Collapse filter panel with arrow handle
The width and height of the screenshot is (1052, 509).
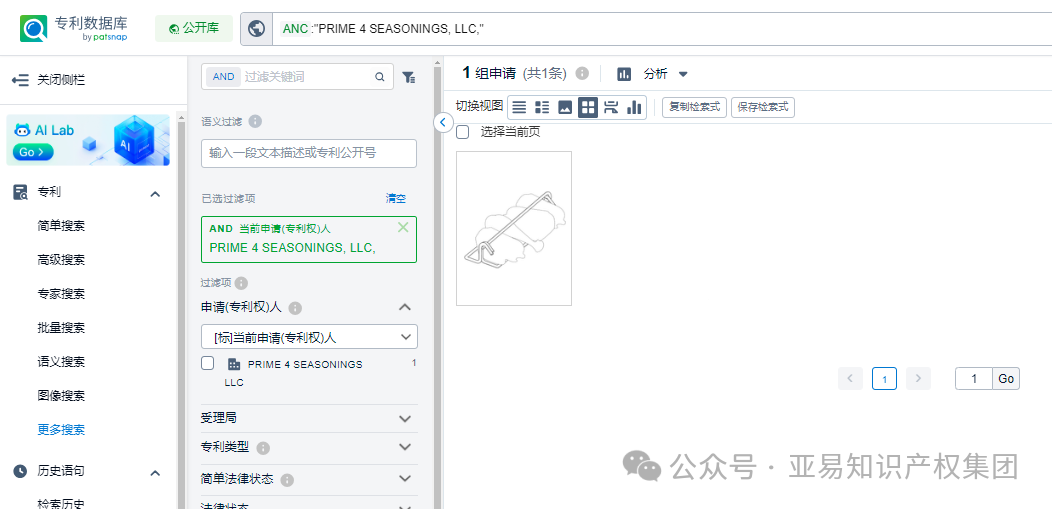coord(443,122)
